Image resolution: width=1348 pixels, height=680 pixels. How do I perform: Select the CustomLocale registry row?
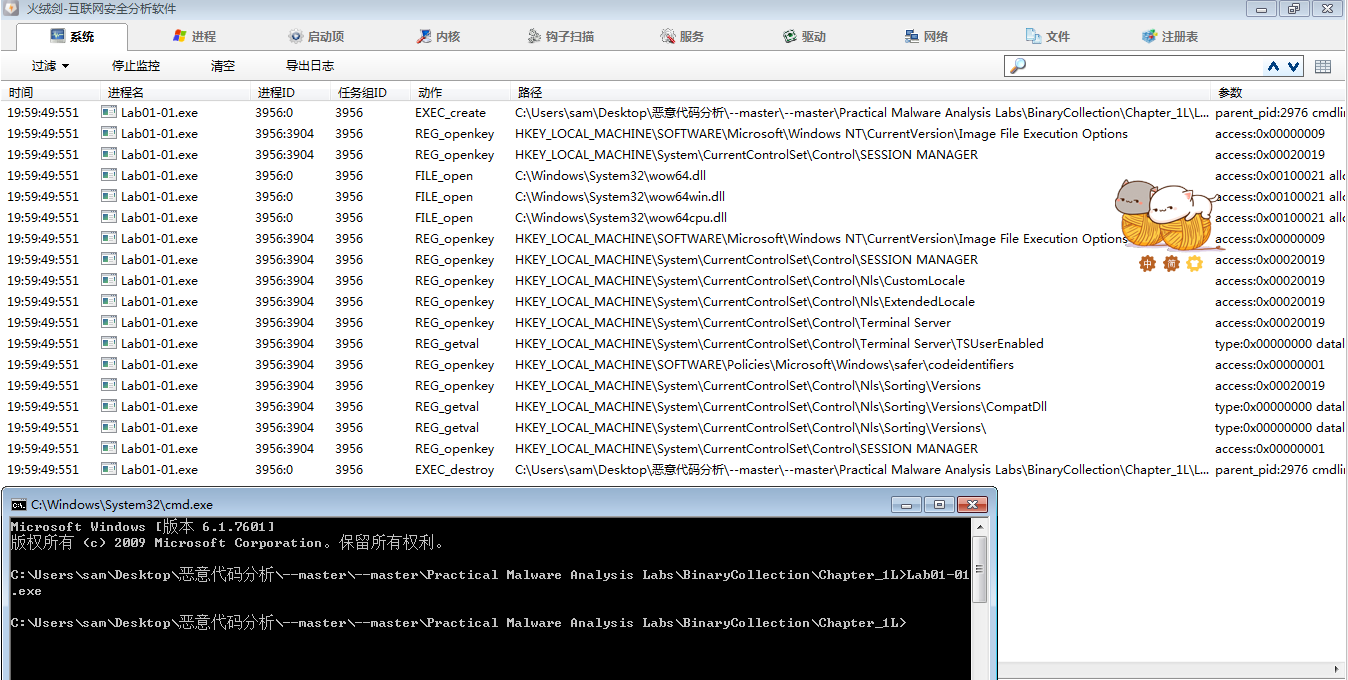coord(674,280)
